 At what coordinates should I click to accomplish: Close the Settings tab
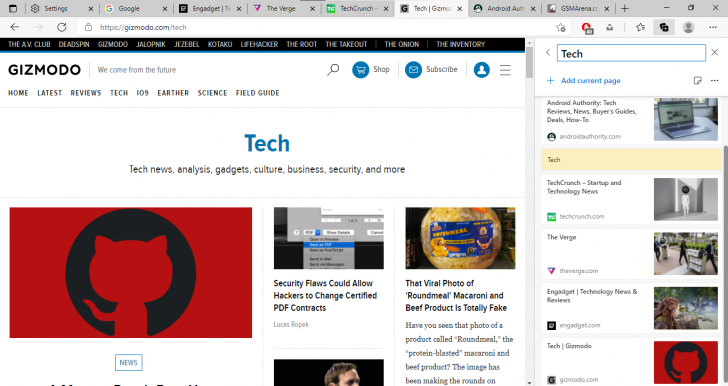[x=91, y=8]
